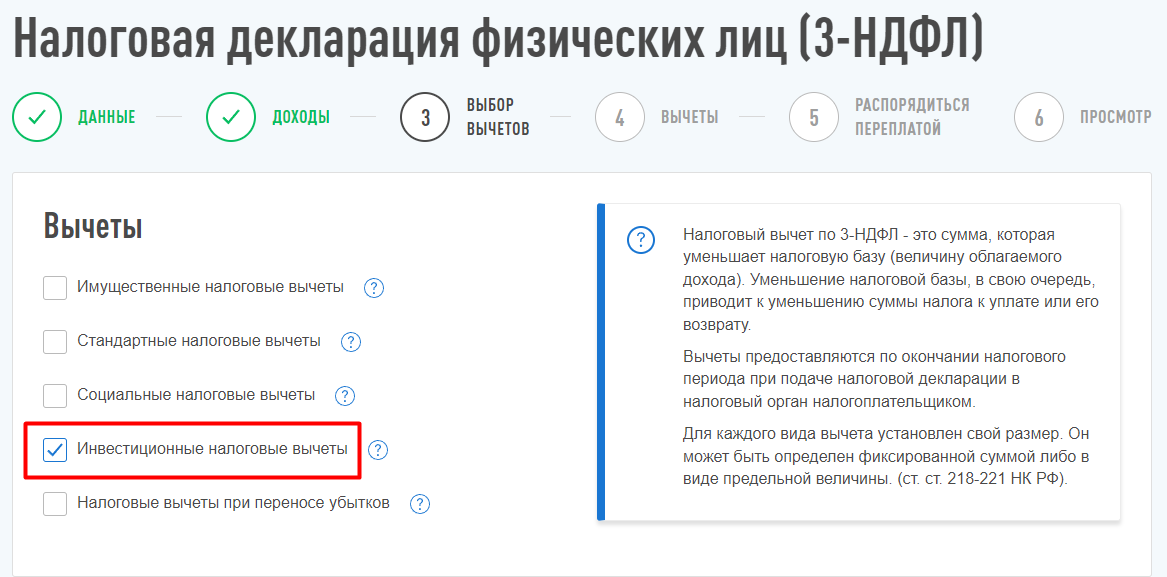Show help tooltip for Социальные налоговые вычеты
1167x577 pixels.
[x=345, y=396]
